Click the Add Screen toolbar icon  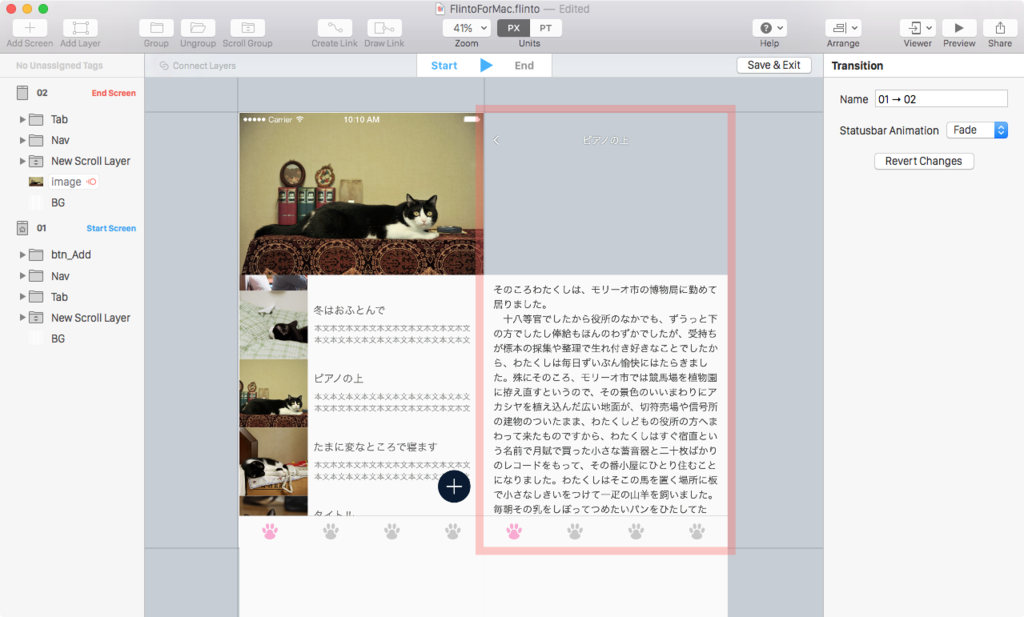(30, 28)
